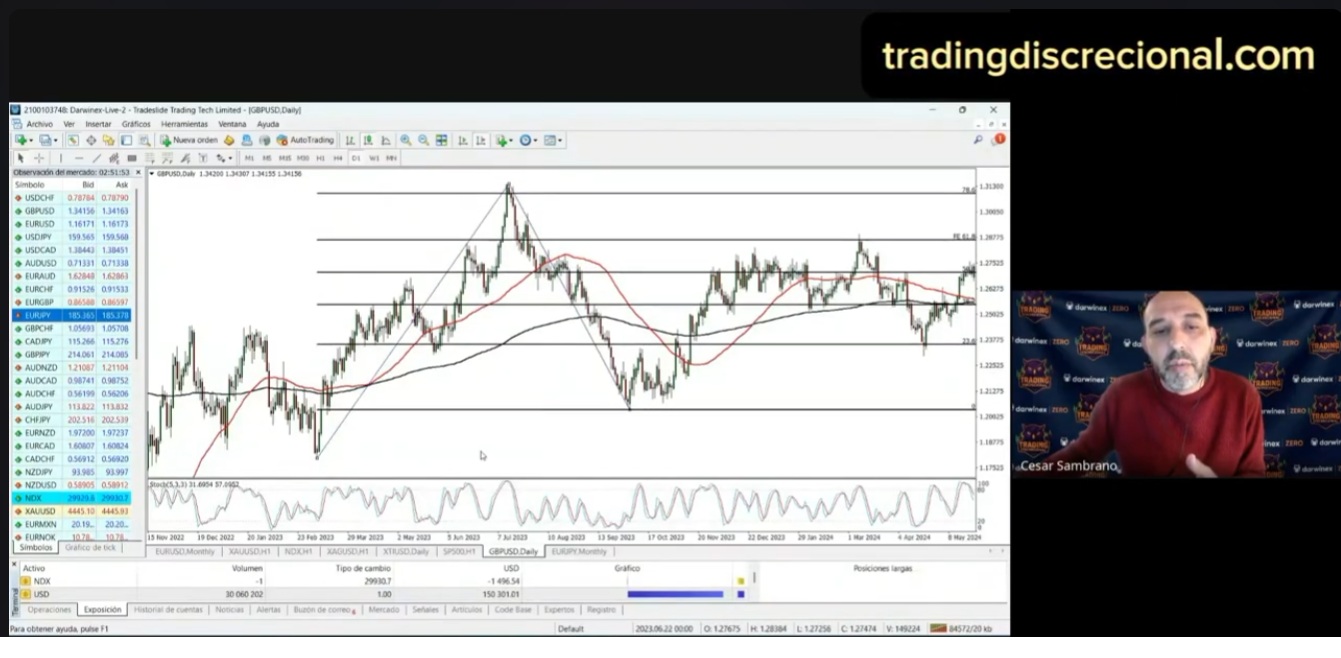
Task: Click the red notification badge icon
Action: (x=998, y=139)
